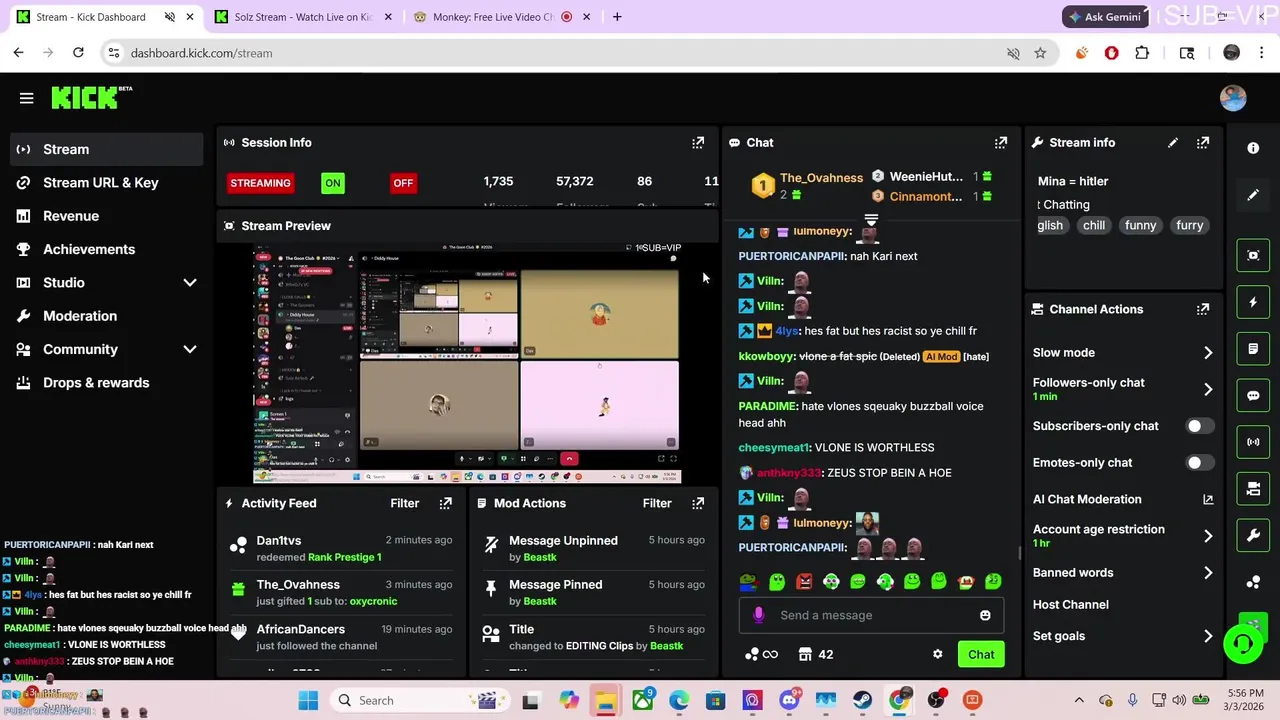
Task: Open Moderation page
Action: pyautogui.click(x=105, y=316)
